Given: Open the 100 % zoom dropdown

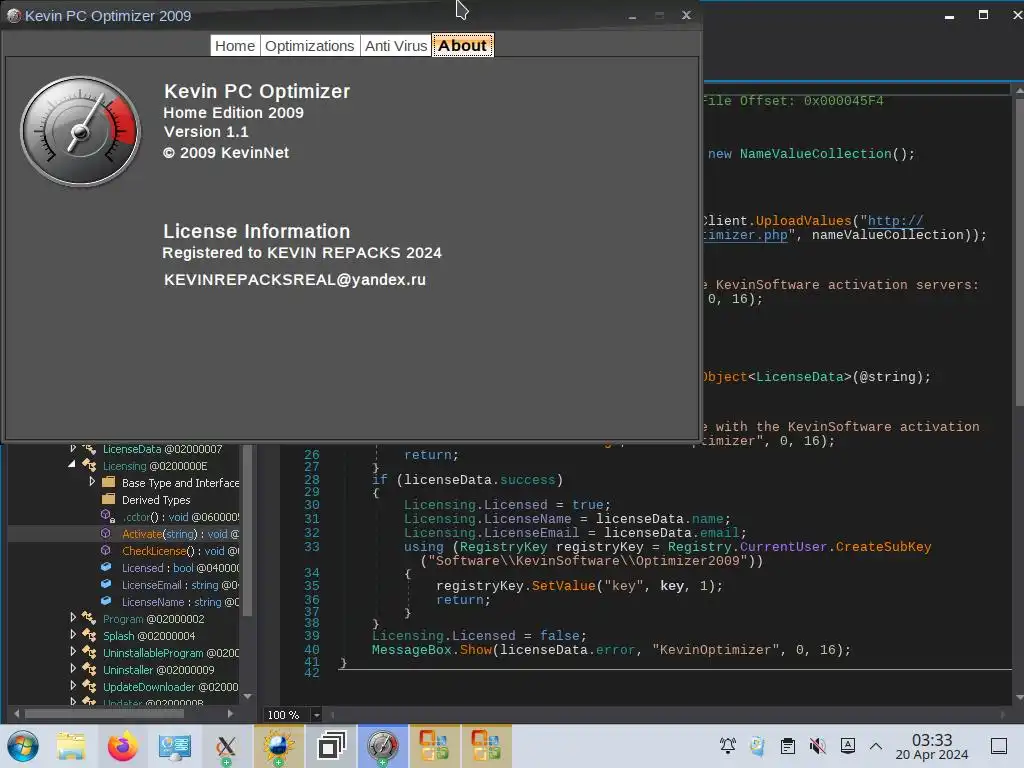Looking at the screenshot, I should (316, 715).
